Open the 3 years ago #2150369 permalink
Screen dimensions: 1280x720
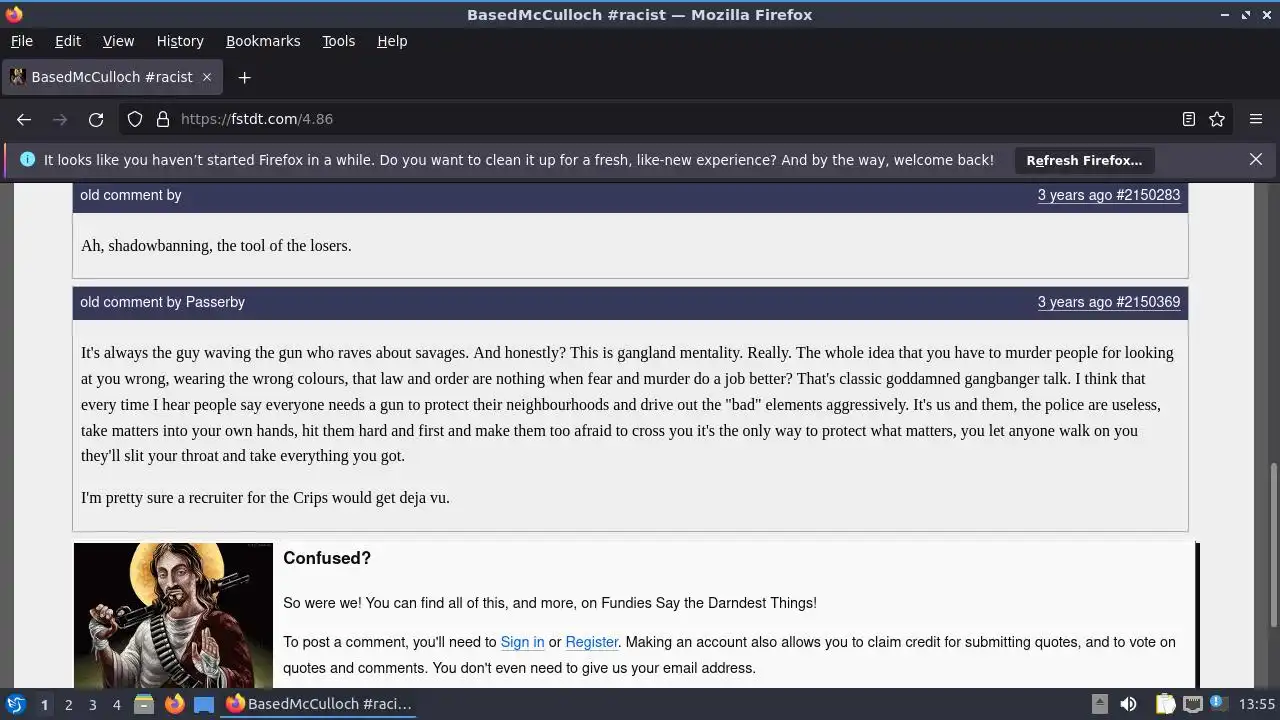pyautogui.click(x=1108, y=302)
